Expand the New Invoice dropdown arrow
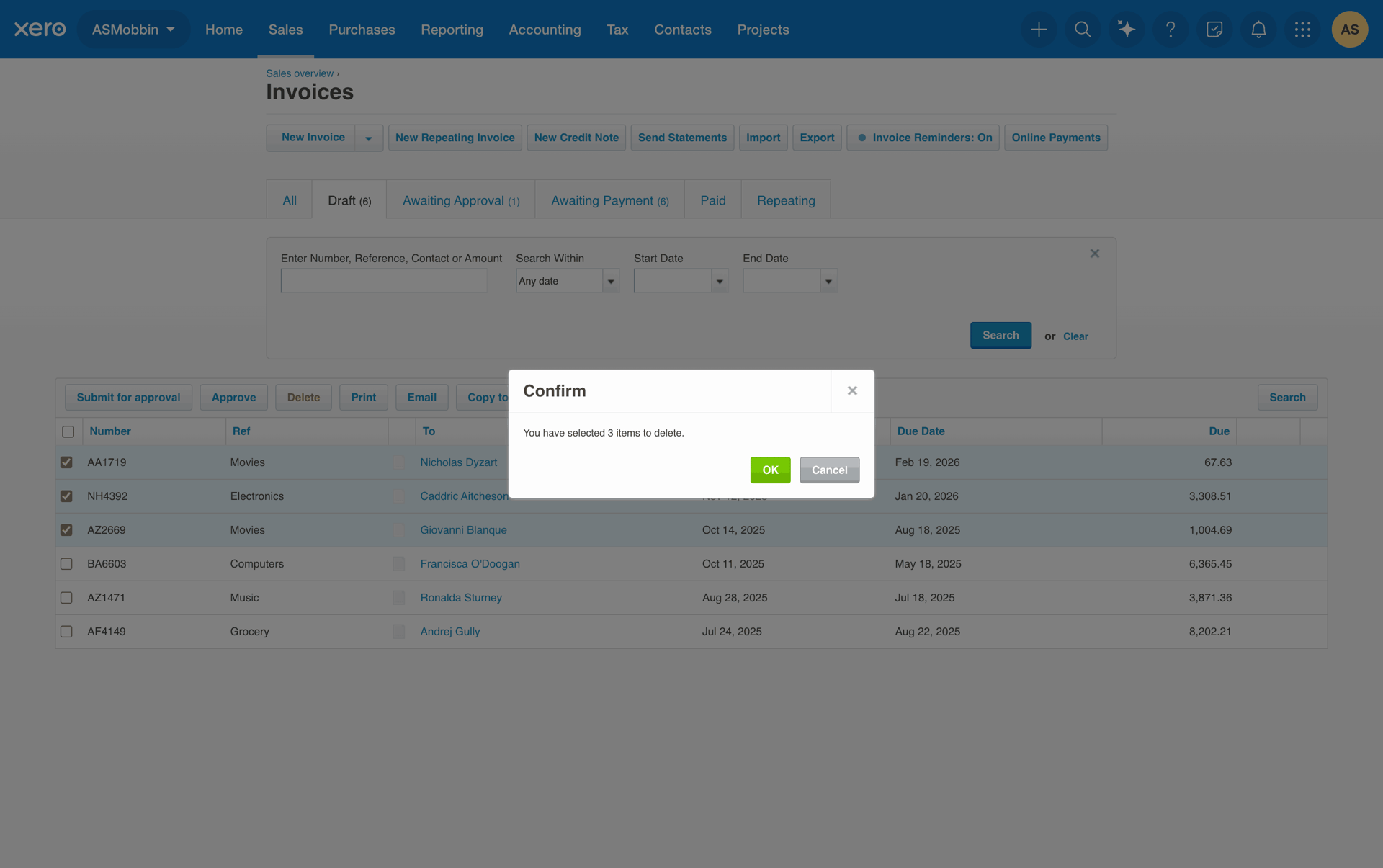The height and width of the screenshot is (868, 1383). pos(368,138)
